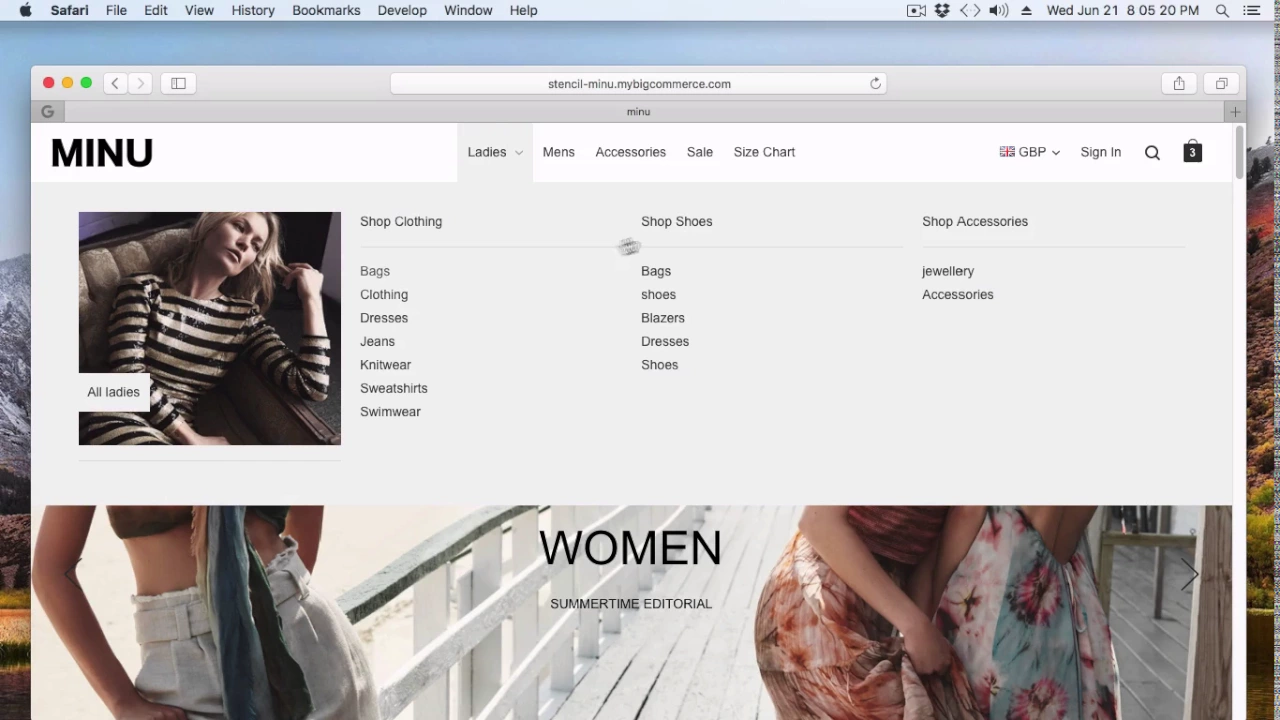
Task: Open the Swimwear category
Action: pos(390,412)
